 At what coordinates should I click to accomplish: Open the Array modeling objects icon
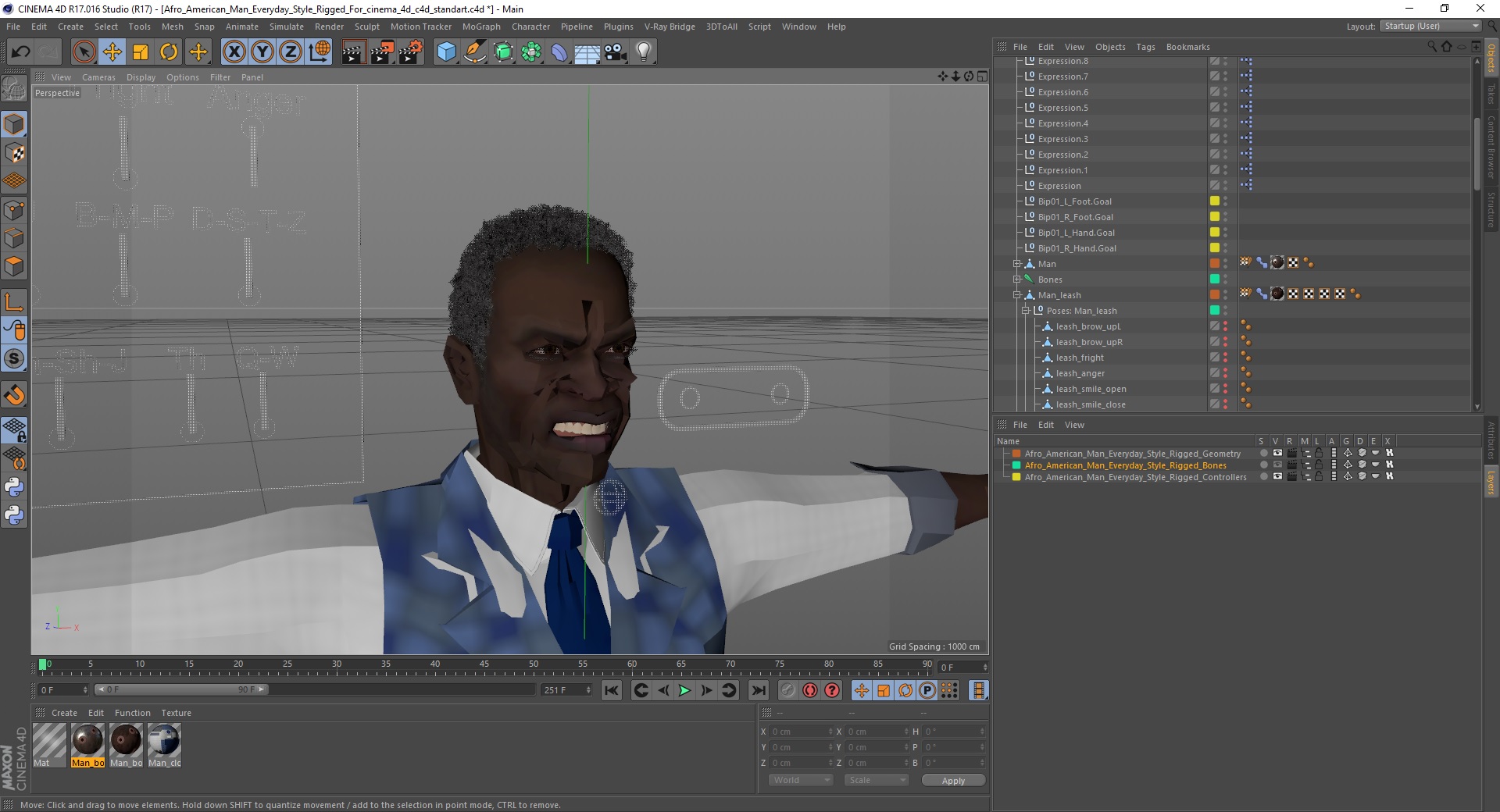click(x=531, y=52)
